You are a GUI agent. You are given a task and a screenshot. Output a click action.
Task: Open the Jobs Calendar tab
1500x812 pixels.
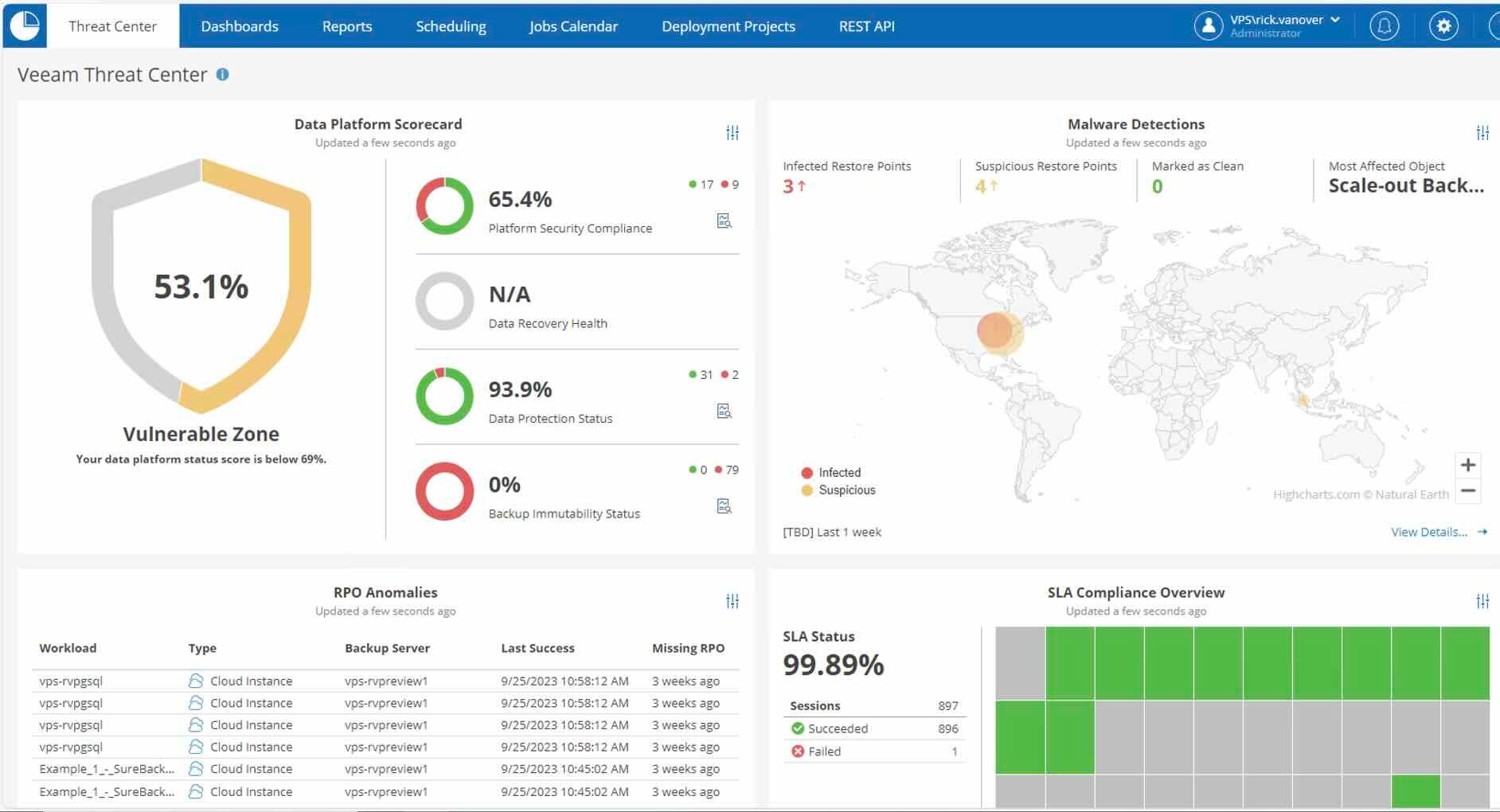573,26
